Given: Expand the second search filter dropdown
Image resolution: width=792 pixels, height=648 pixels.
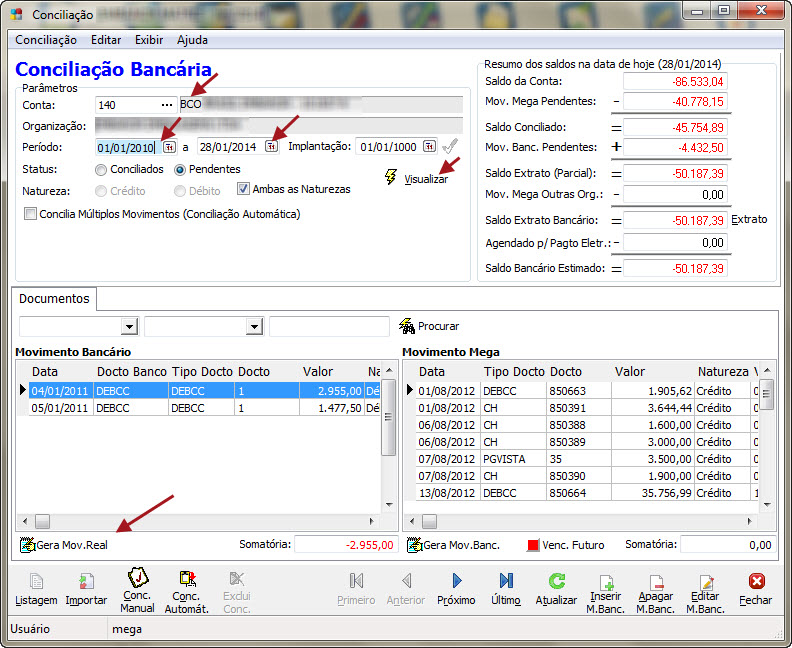Looking at the screenshot, I should click(x=253, y=326).
